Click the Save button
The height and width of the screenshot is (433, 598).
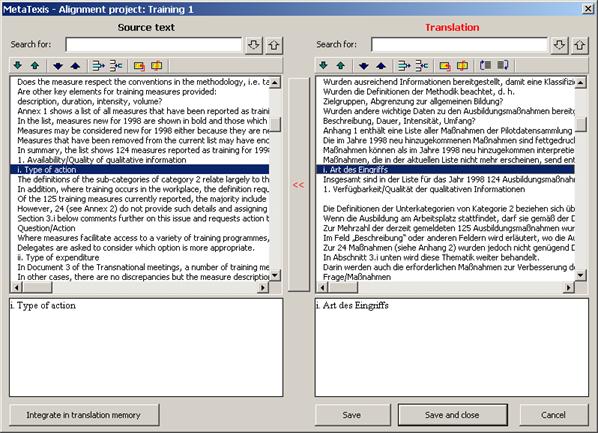tap(352, 415)
